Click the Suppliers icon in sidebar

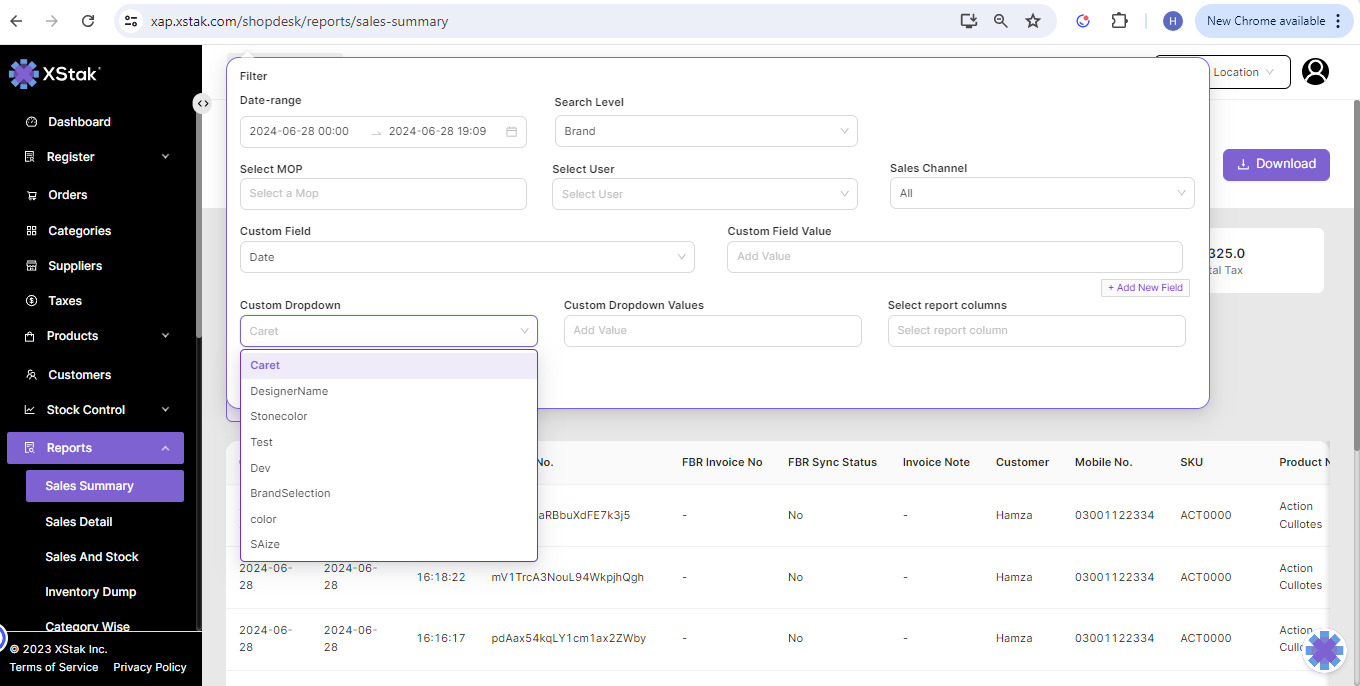tap(31, 266)
